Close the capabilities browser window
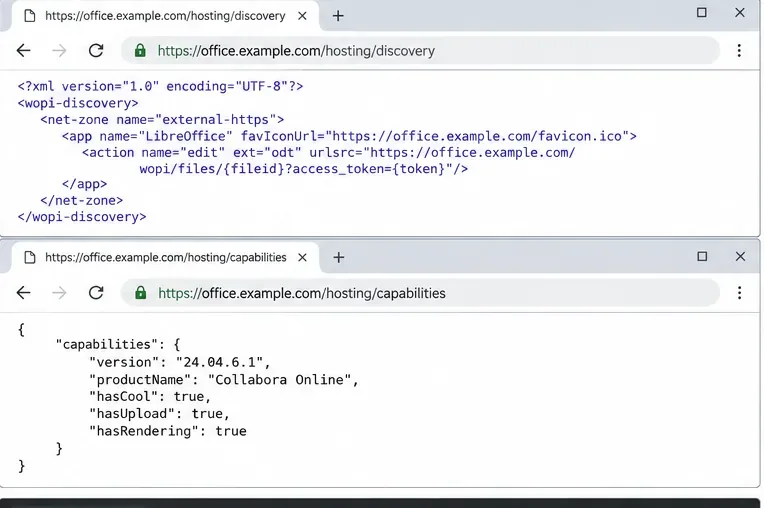Viewport: 764px width, 508px height. 740,256
